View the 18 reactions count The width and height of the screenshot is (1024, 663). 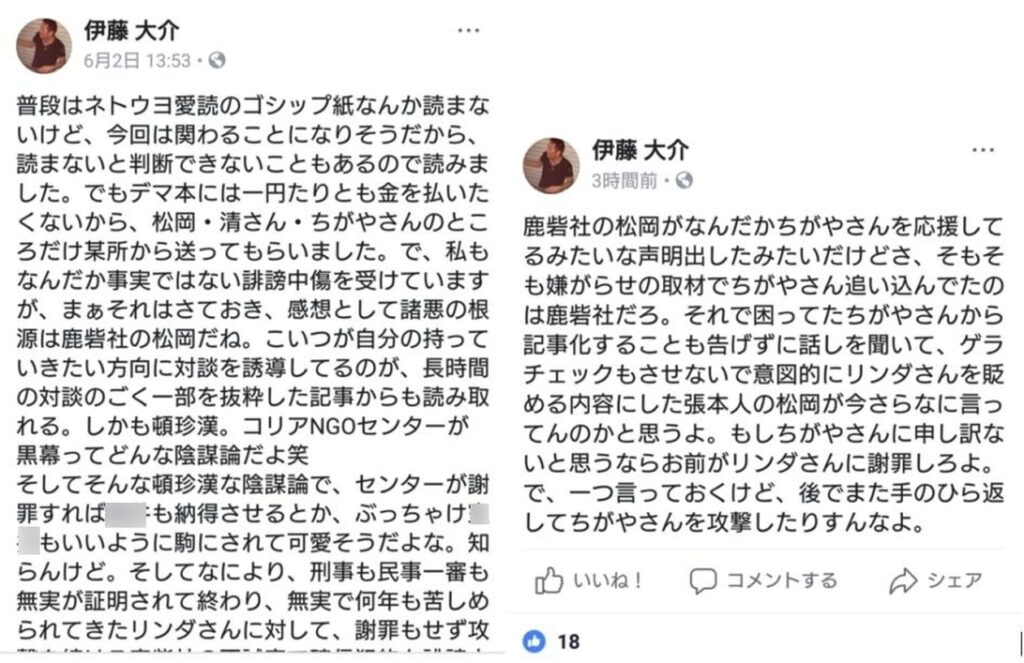coord(569,641)
